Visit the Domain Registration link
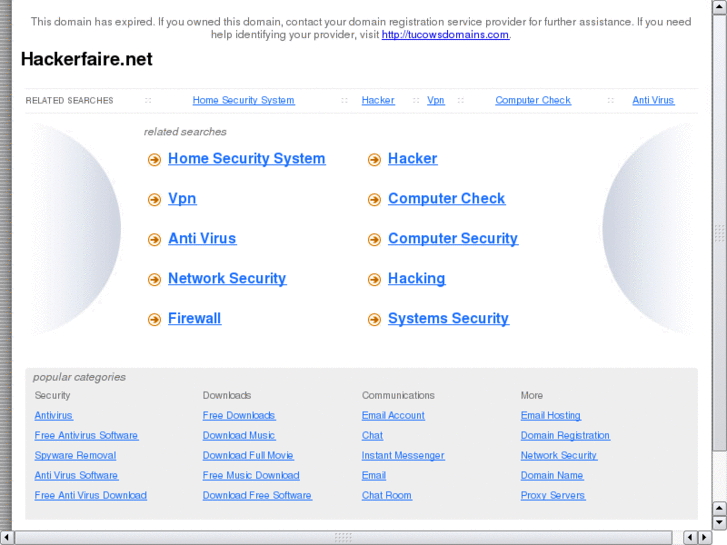The width and height of the screenshot is (727, 545). click(565, 436)
